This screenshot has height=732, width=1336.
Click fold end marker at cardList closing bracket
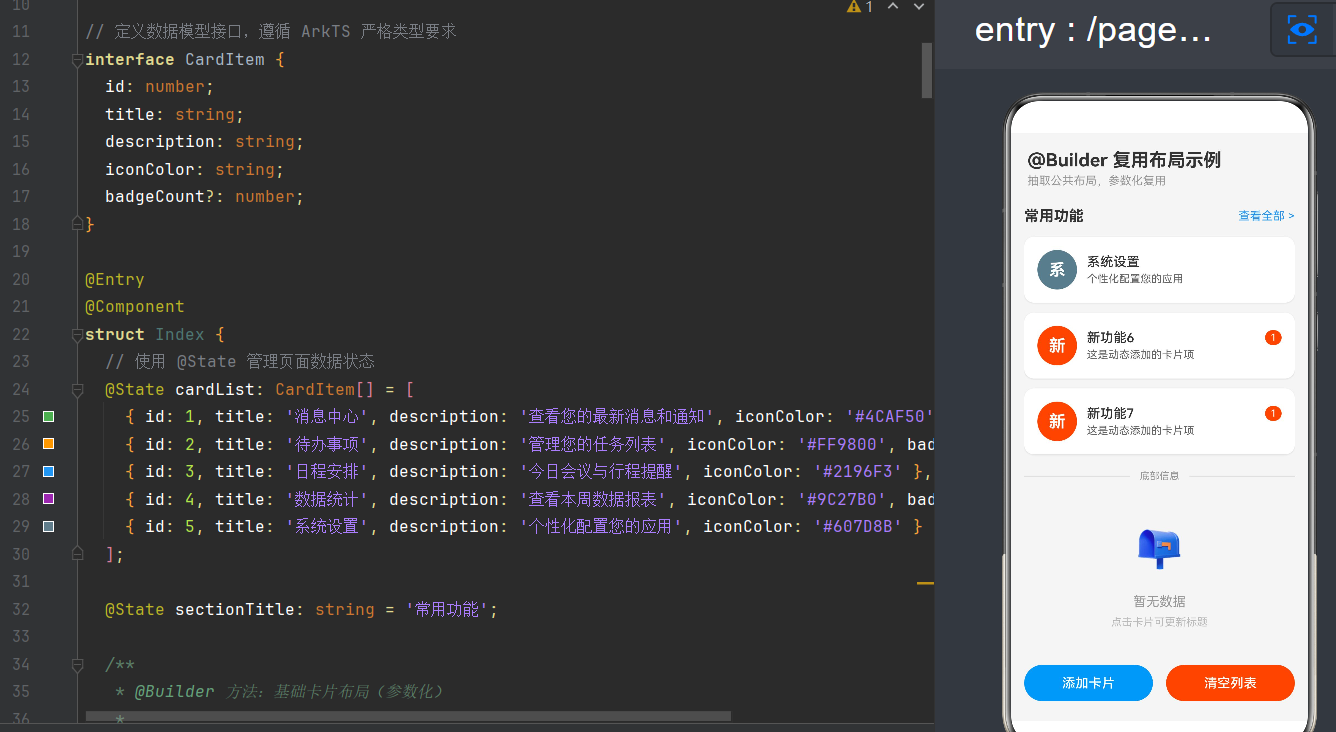[x=77, y=553]
